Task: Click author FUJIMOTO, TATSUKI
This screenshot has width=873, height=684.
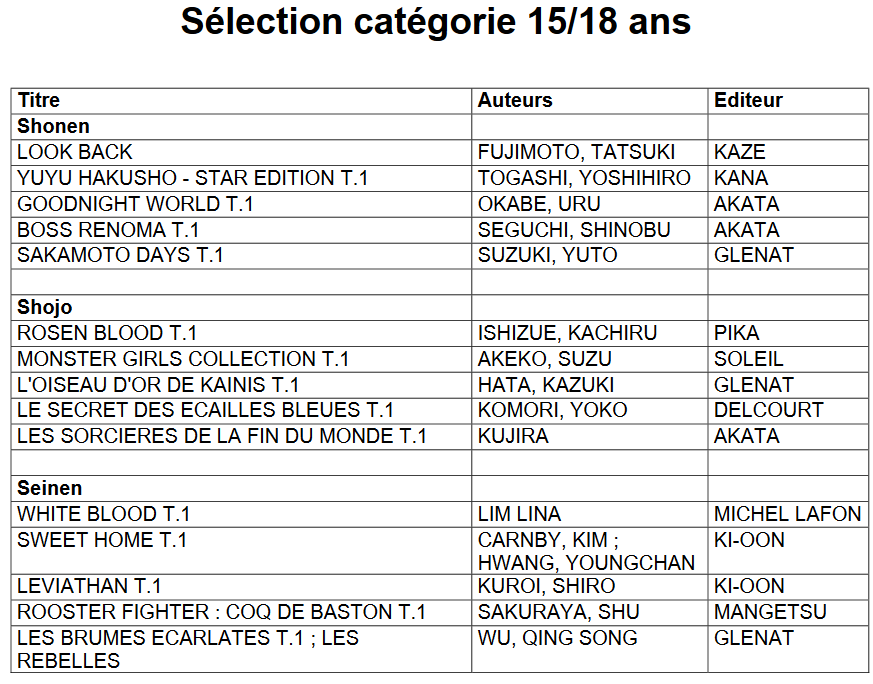Action: pos(576,152)
